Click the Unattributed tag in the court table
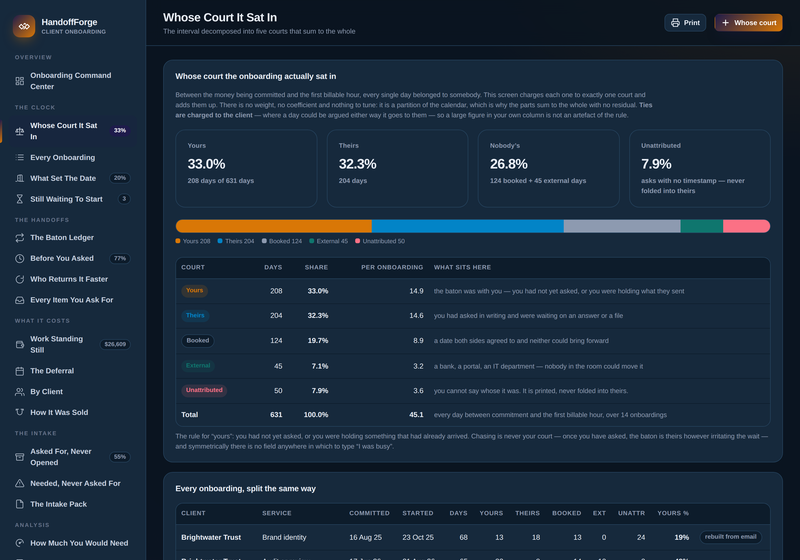Screen dimensions: 800x560 [204, 390]
